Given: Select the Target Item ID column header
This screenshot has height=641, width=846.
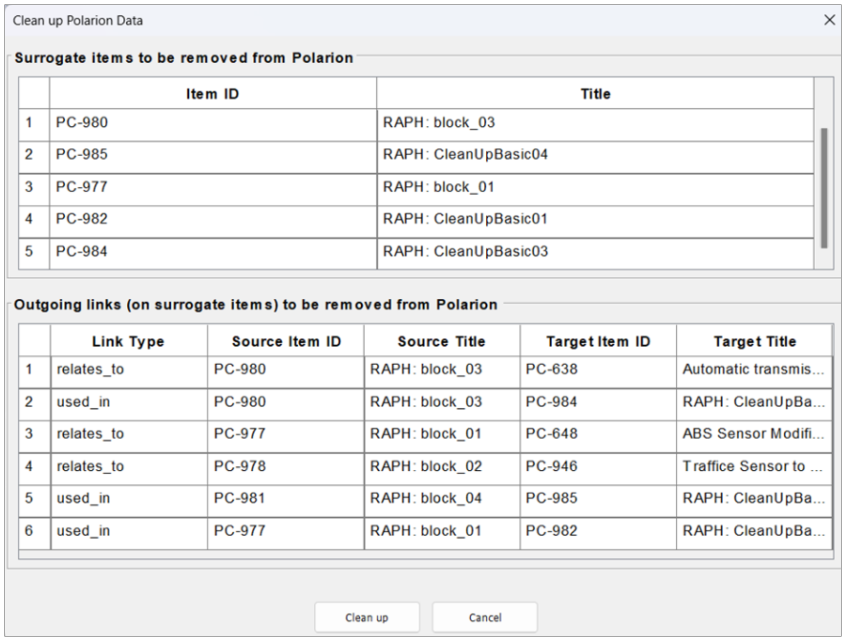Looking at the screenshot, I should (596, 341).
